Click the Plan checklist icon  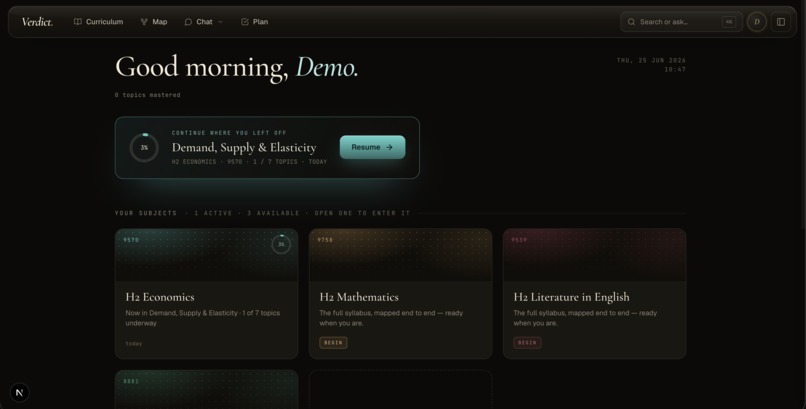tap(245, 22)
